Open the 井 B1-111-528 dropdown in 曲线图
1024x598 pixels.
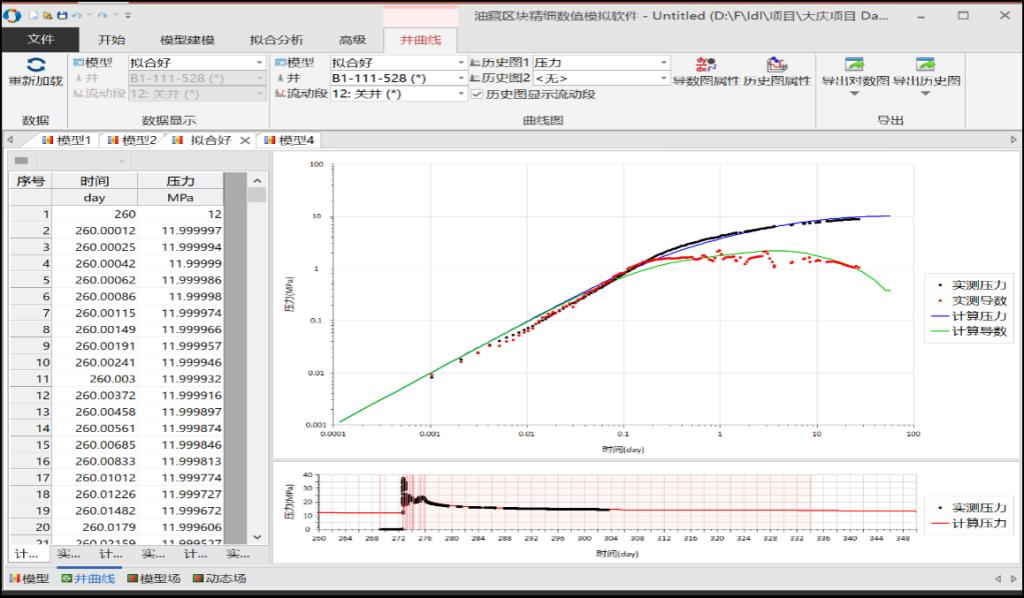click(462, 78)
